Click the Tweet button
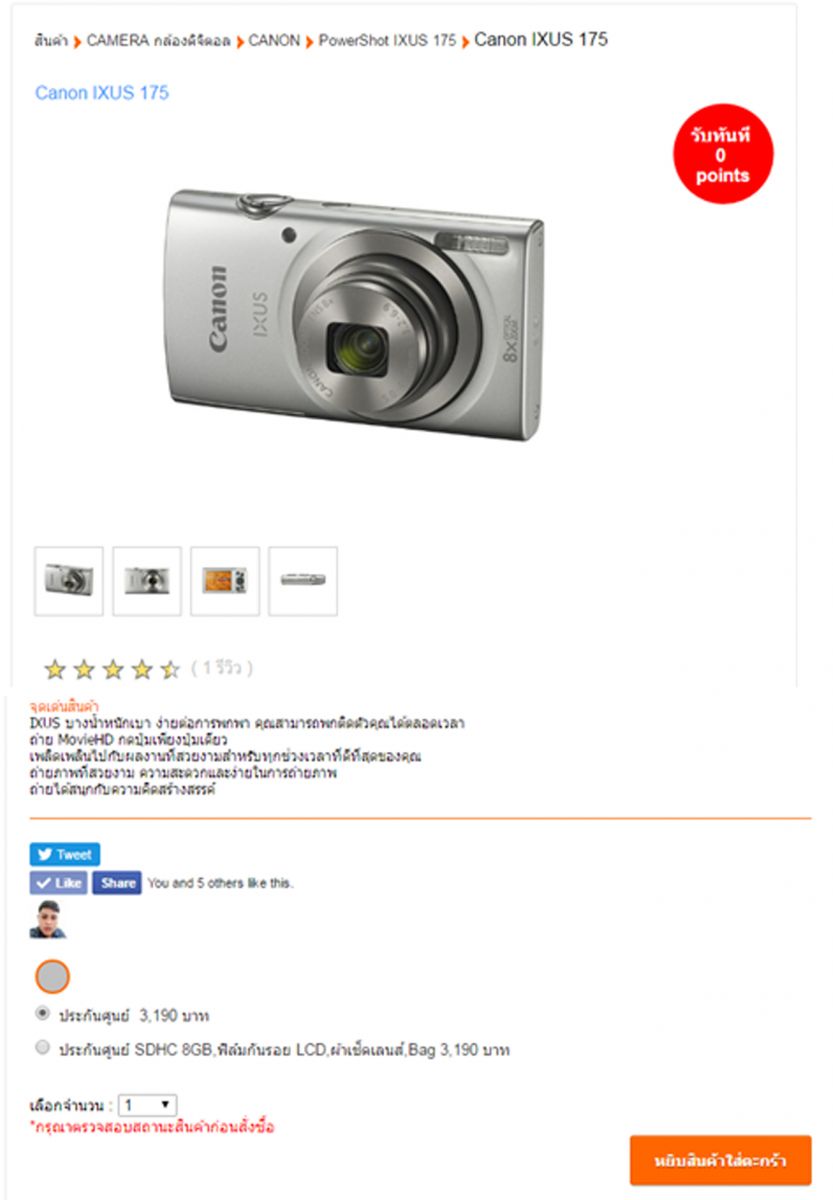Image resolution: width=833 pixels, height=1200 pixels. coord(65,854)
